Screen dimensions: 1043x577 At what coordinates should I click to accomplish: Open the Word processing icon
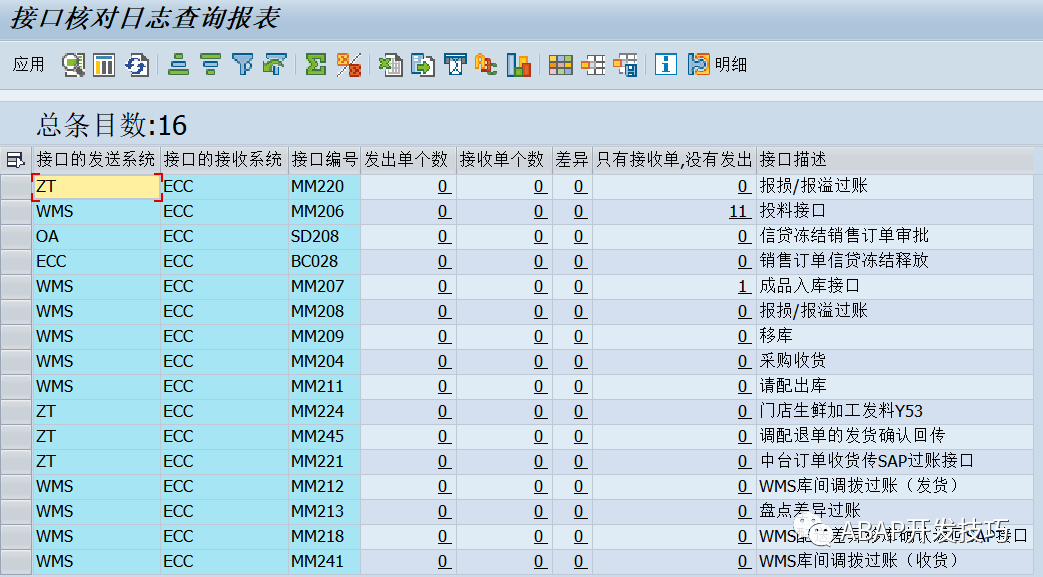pos(455,65)
